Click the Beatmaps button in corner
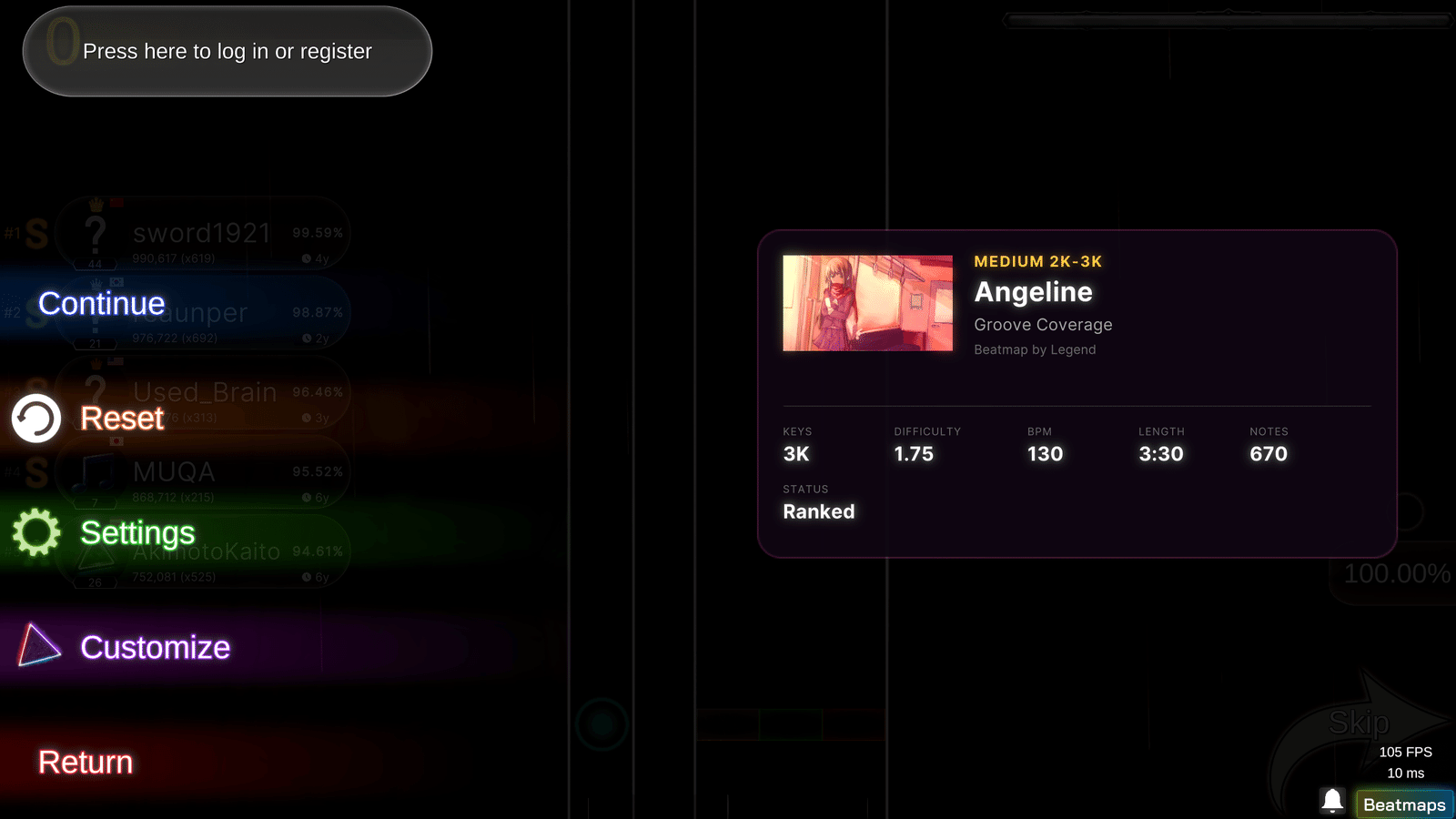Screen dimensions: 1456x819 (x=1404, y=804)
